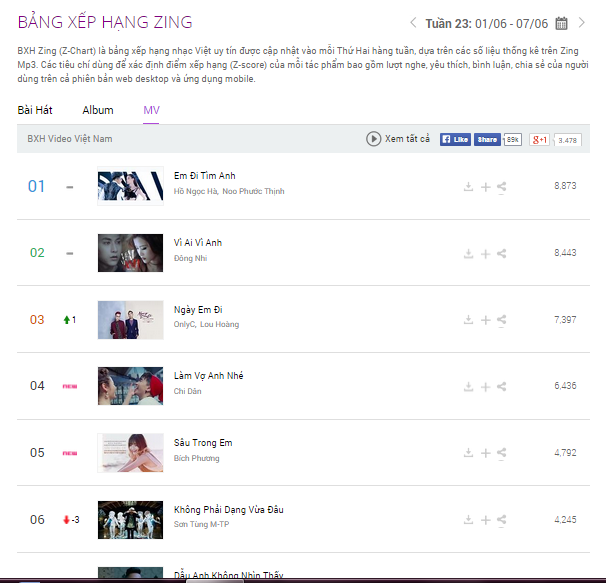The image size is (606, 583).
Task: Click the Google +1 button
Action: tap(539, 140)
